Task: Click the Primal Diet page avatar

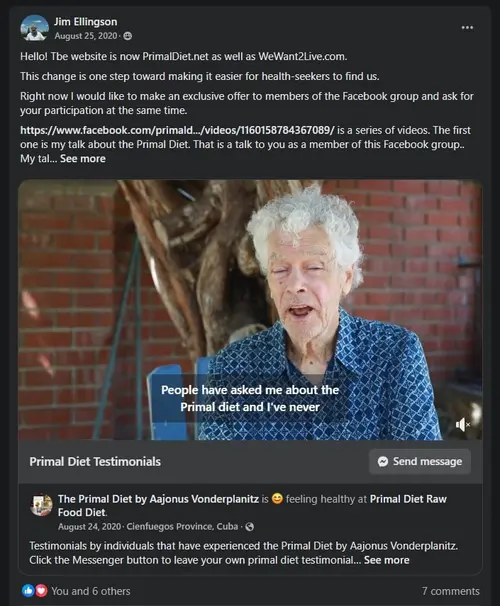Action: click(41, 505)
